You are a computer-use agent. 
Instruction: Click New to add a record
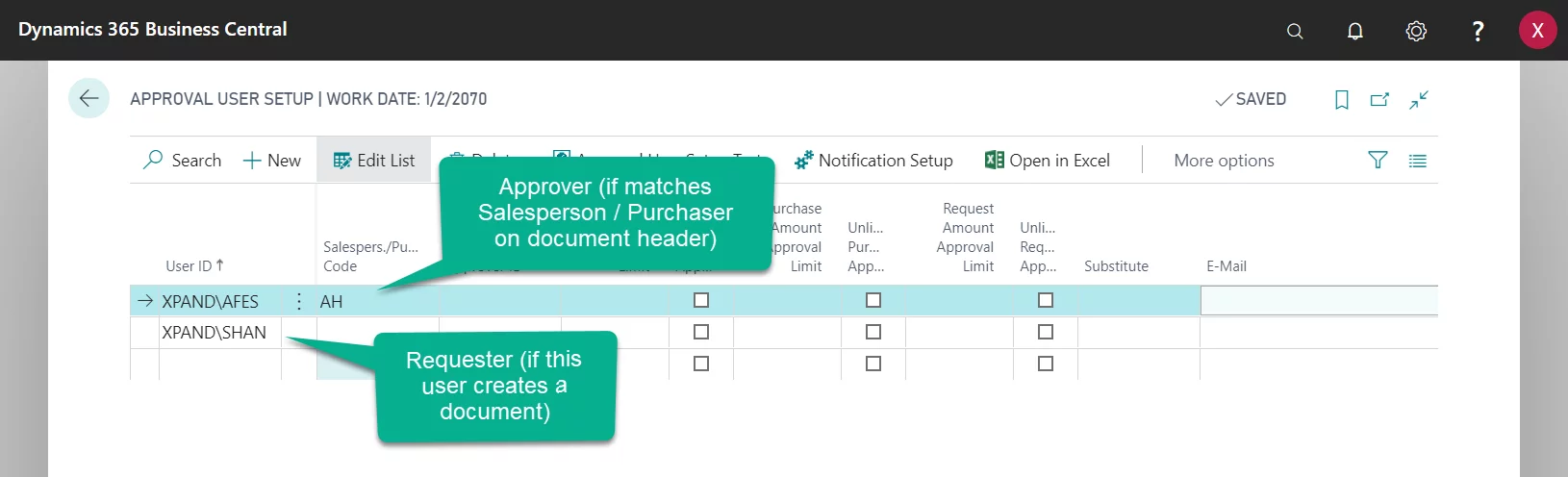coord(272,161)
